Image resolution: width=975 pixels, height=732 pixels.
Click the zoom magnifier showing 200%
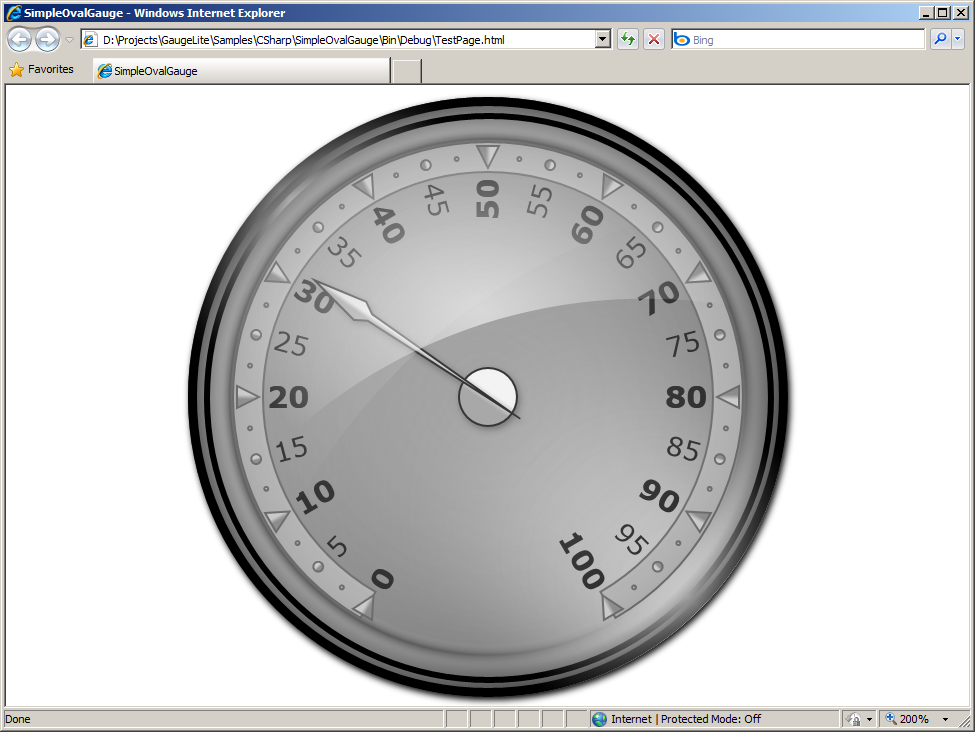coord(890,719)
